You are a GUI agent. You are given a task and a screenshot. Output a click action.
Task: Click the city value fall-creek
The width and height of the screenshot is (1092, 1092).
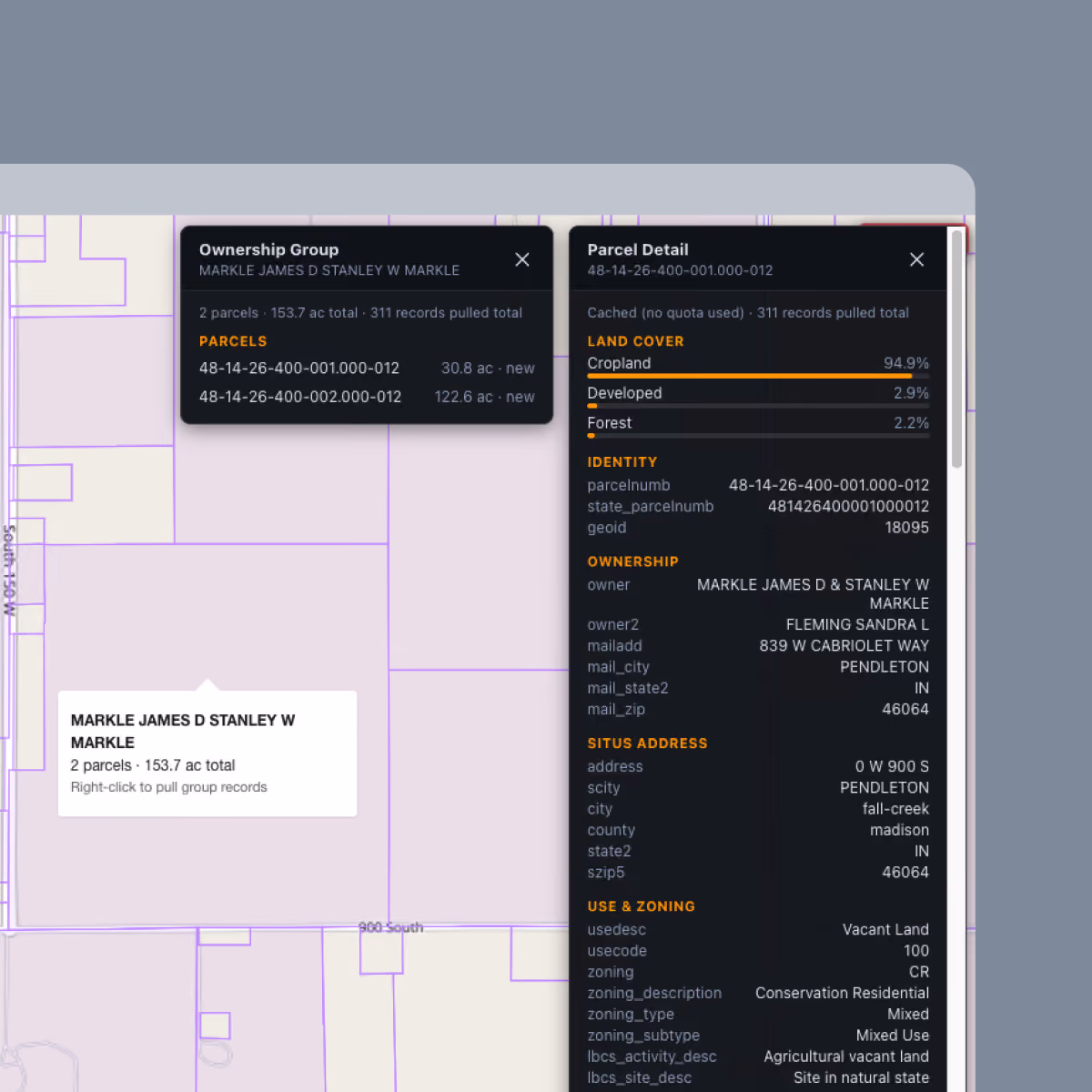point(895,809)
